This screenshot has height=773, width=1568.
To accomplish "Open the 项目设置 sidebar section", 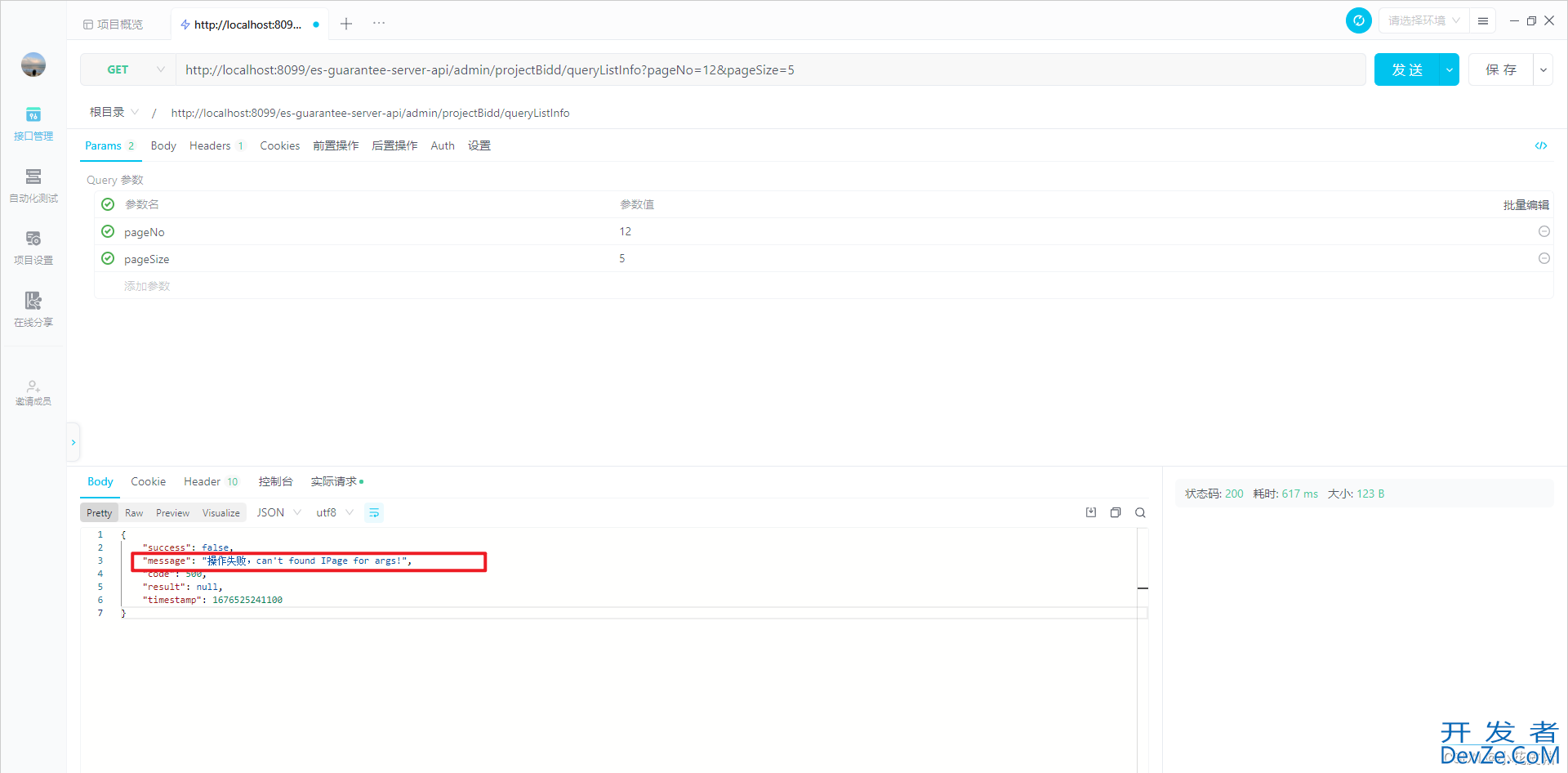I will tap(33, 248).
